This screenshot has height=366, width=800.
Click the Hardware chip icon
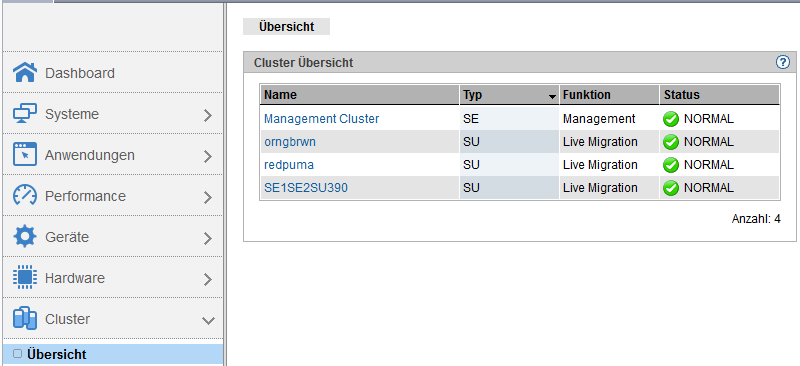(24, 278)
